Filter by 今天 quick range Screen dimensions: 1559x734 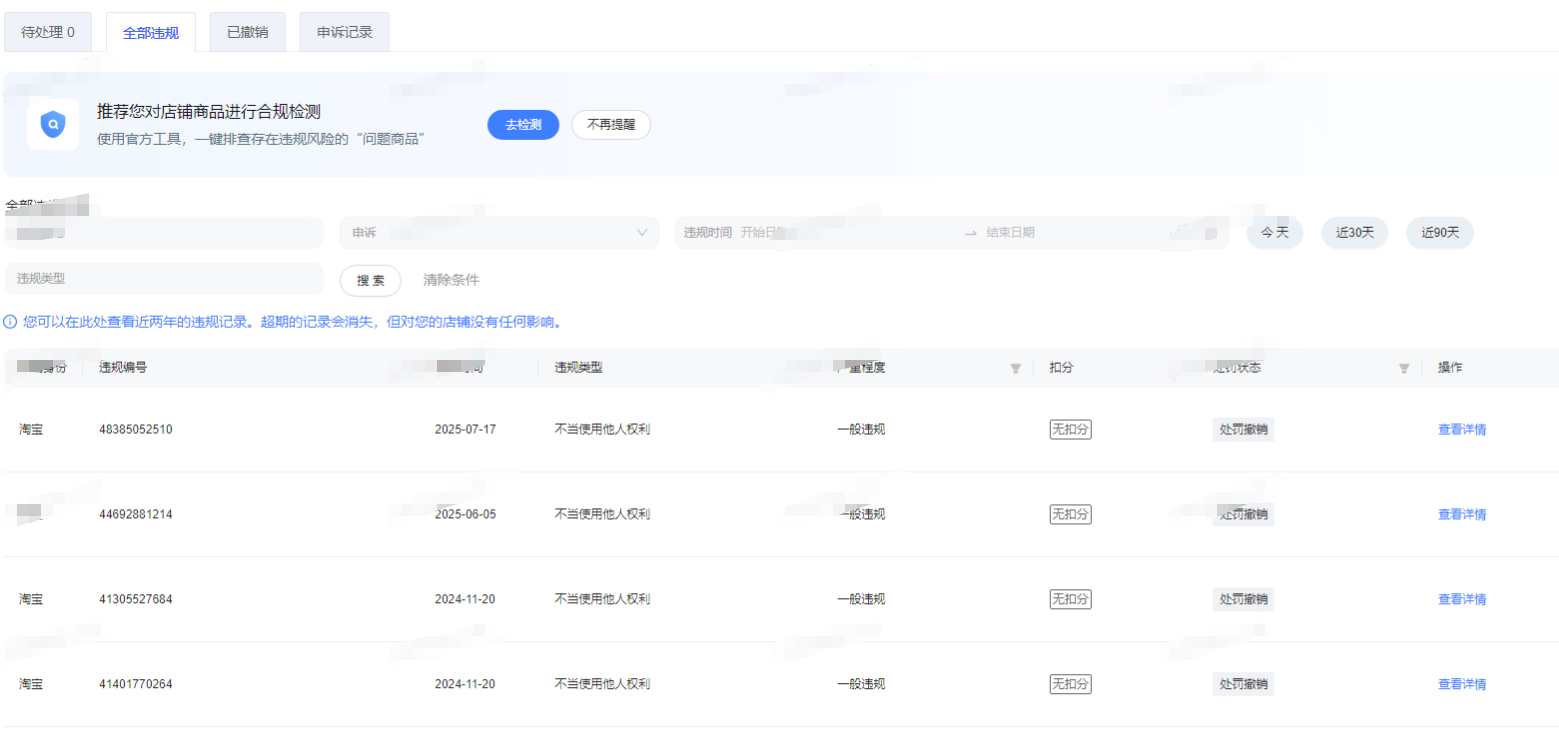tap(1274, 233)
